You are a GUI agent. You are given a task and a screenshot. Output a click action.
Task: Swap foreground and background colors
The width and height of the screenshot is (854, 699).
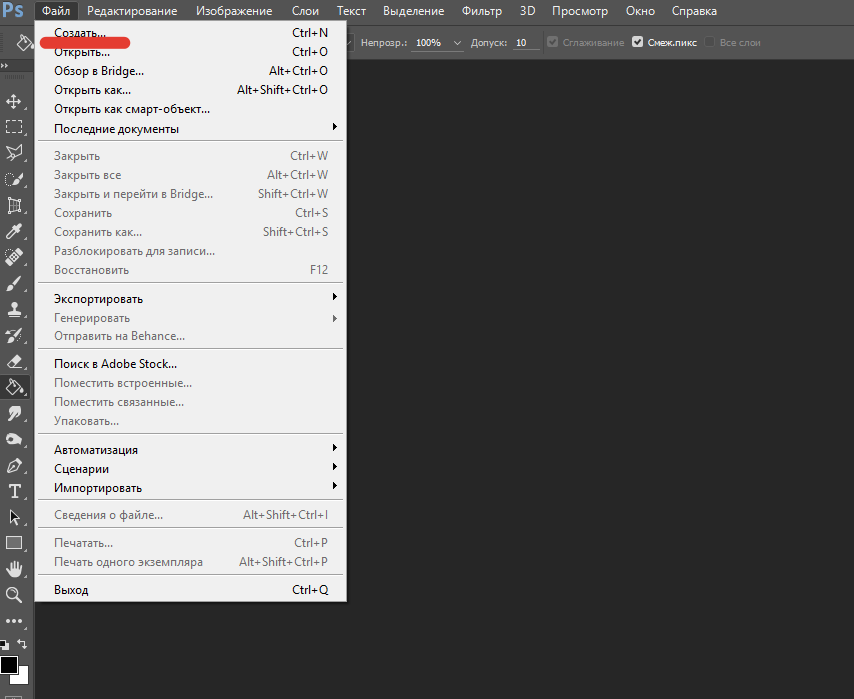pyautogui.click(x=22, y=644)
